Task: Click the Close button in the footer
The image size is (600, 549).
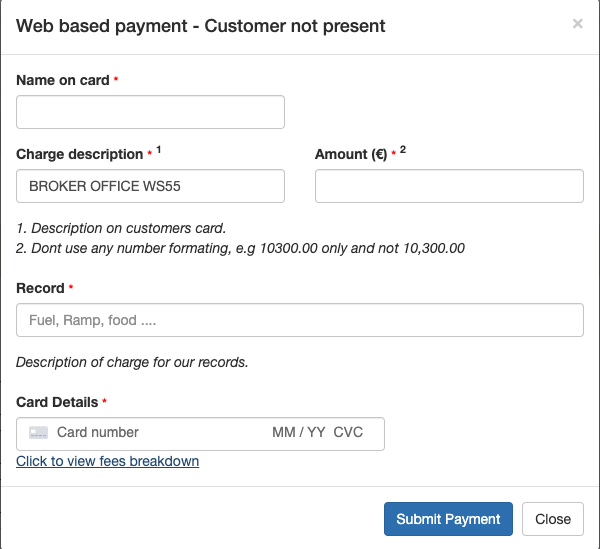Action: coord(552,519)
